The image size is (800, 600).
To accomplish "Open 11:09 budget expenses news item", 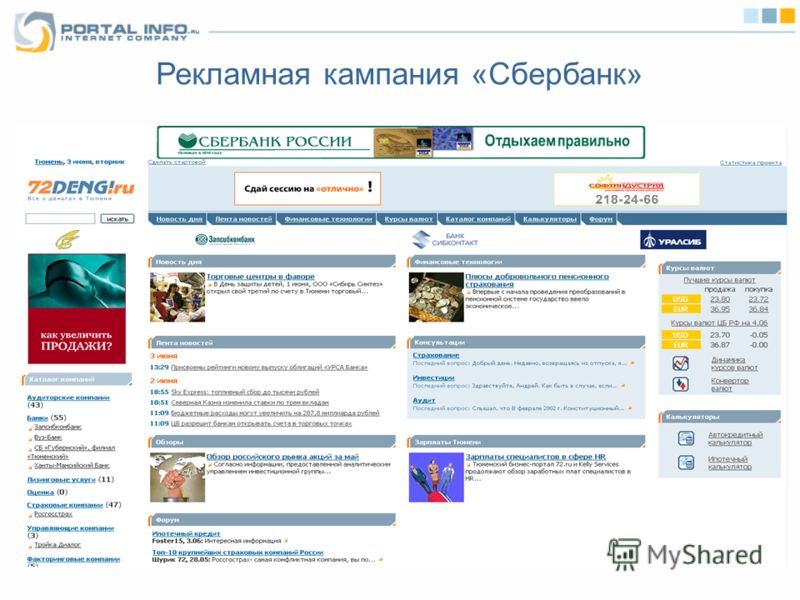I will coord(275,413).
